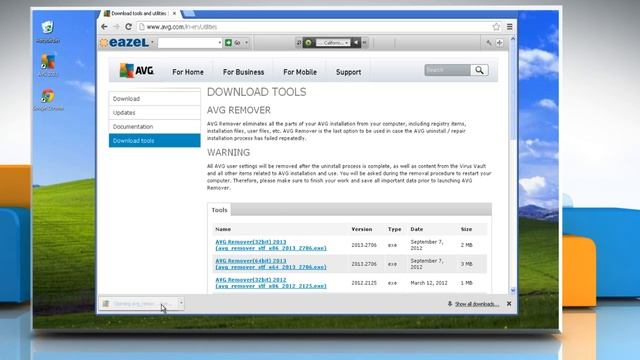
Task: Click the DOWNLOAD TOOLS heading
Action: coord(256,92)
